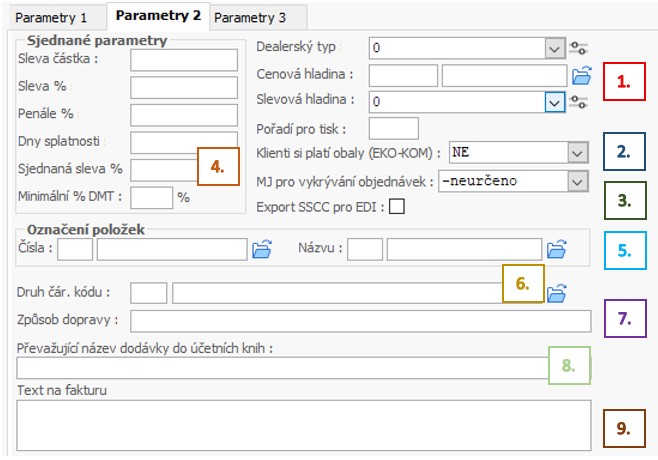
Task: Open folder browse icon for Cenová hladina
Action: pos(581,76)
